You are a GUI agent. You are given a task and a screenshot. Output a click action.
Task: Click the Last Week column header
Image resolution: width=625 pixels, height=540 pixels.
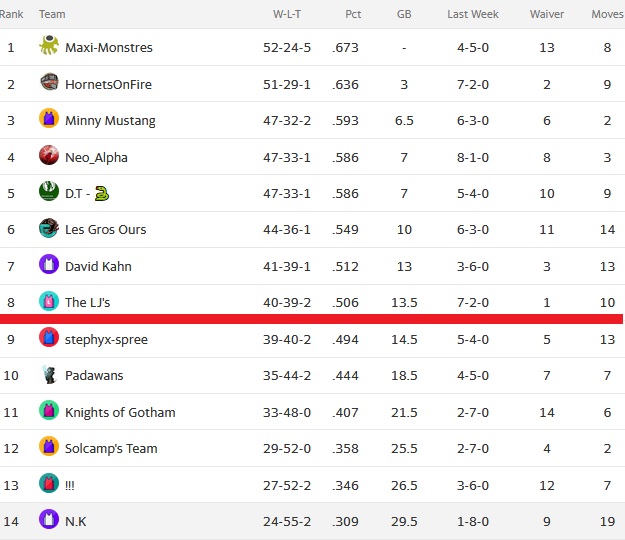pos(473,14)
